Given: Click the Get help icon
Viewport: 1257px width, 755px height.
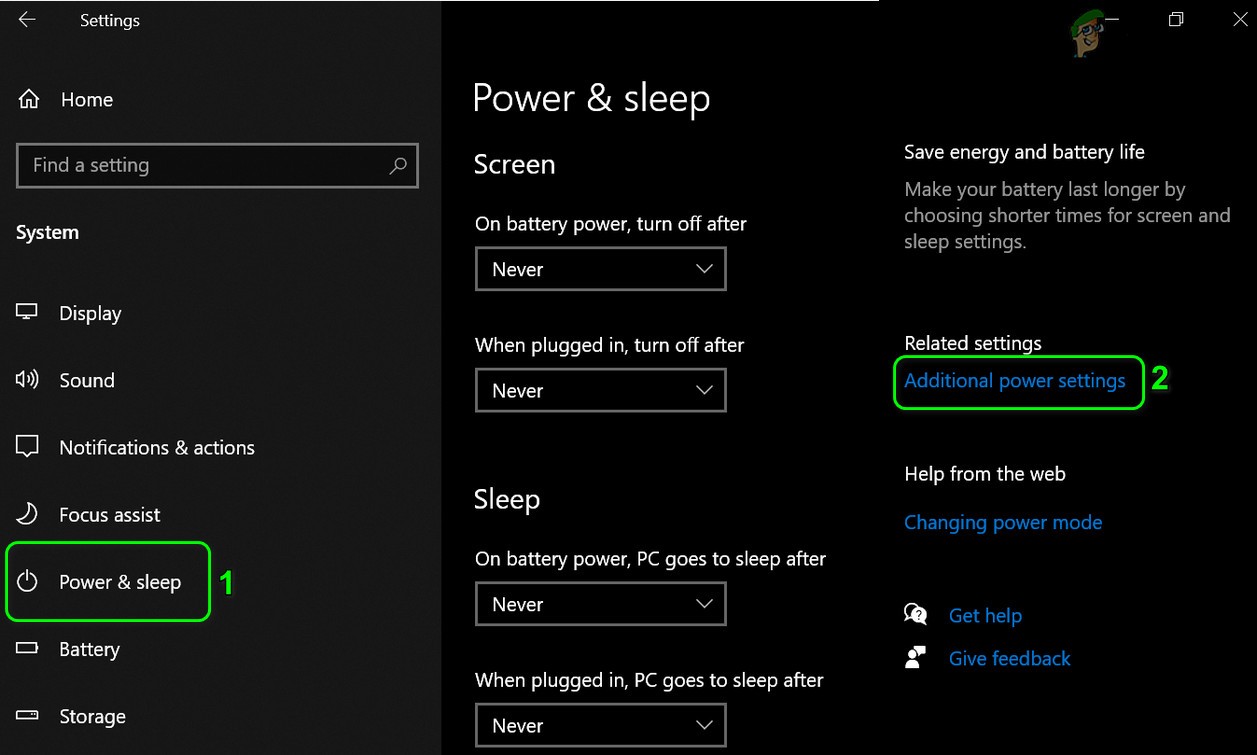Looking at the screenshot, I should click(x=915, y=615).
